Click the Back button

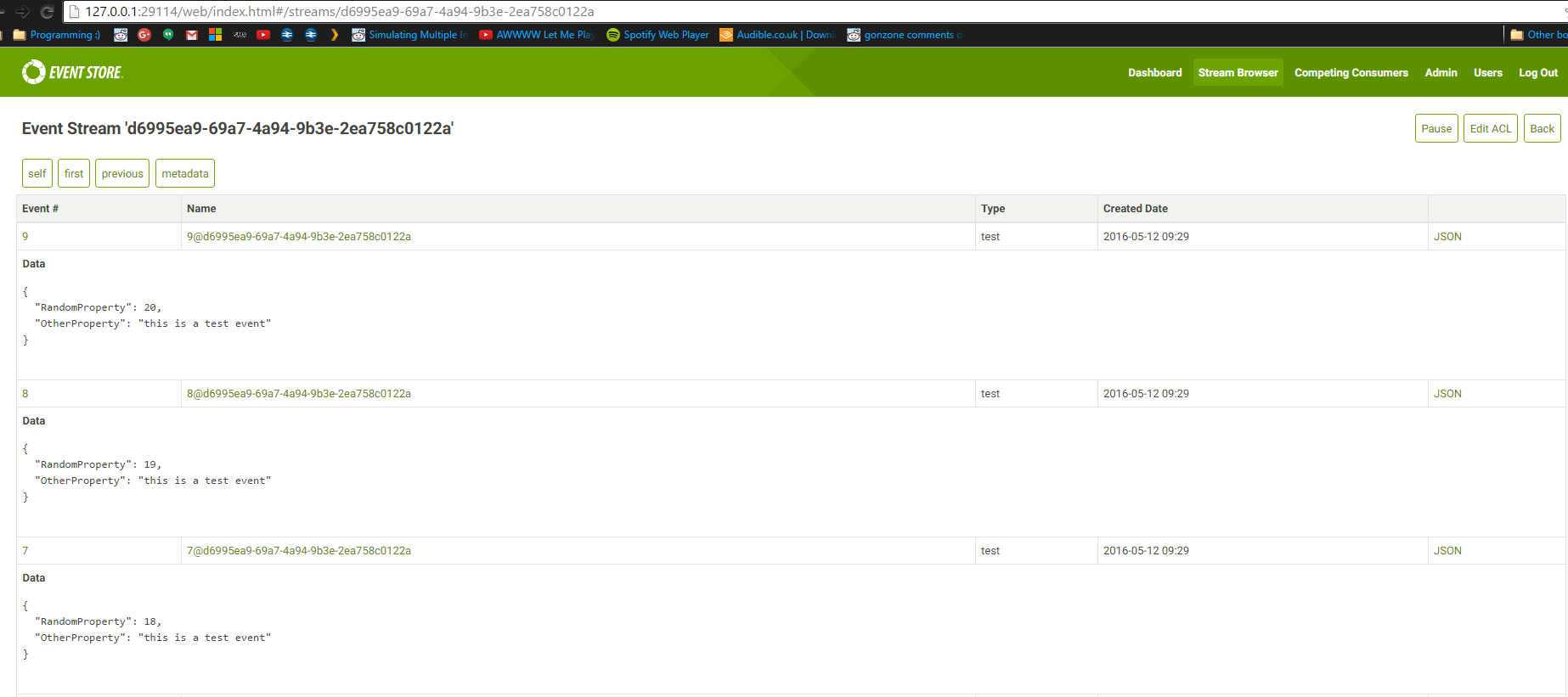coord(1542,128)
